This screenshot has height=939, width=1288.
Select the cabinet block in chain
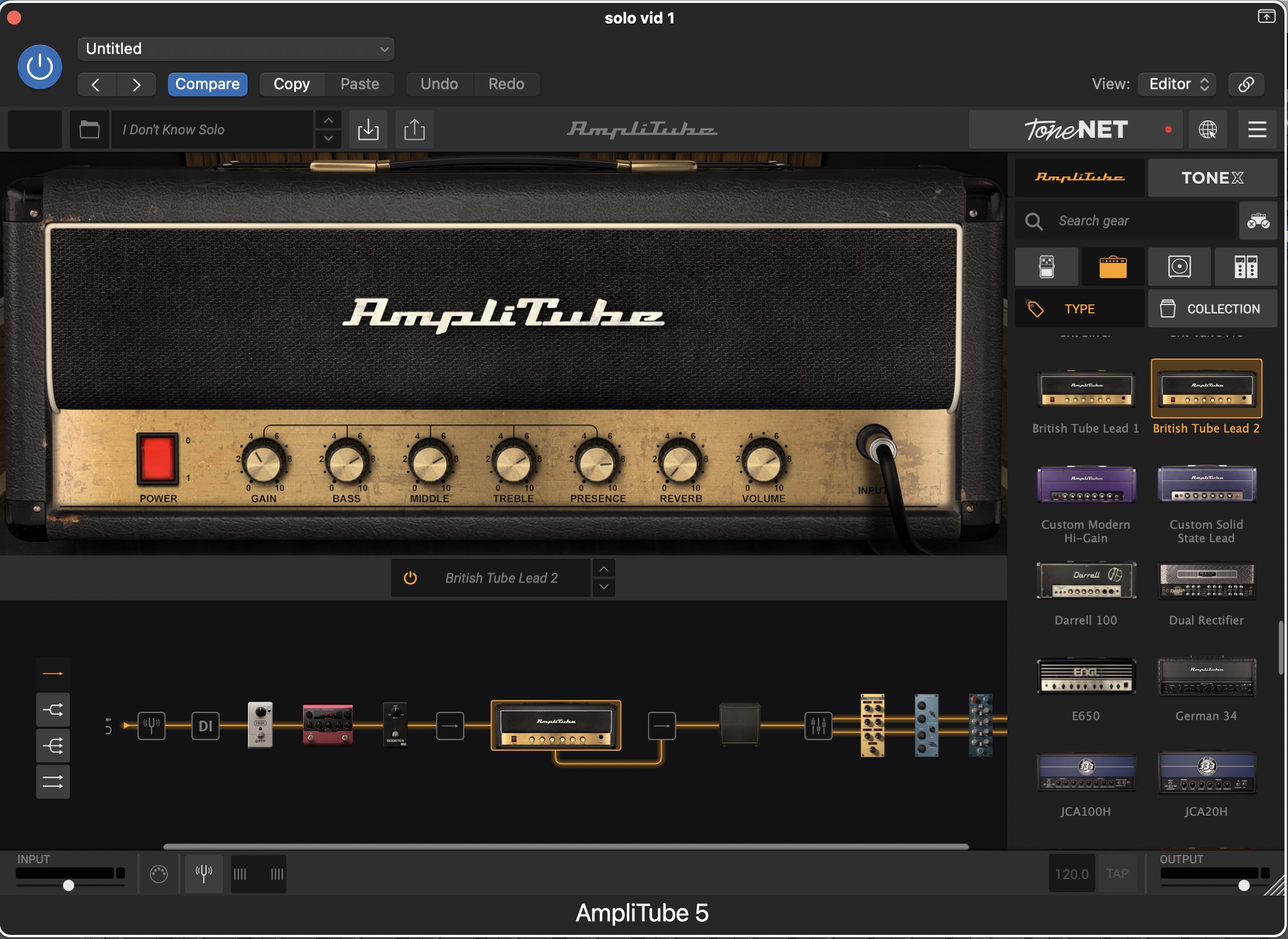pyautogui.click(x=740, y=725)
